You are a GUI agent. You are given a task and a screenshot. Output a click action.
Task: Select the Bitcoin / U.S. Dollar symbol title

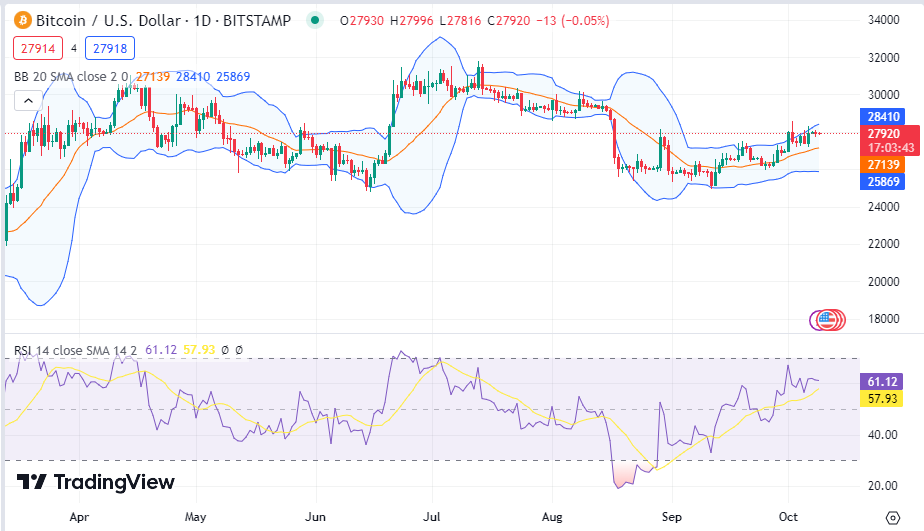tap(108, 21)
